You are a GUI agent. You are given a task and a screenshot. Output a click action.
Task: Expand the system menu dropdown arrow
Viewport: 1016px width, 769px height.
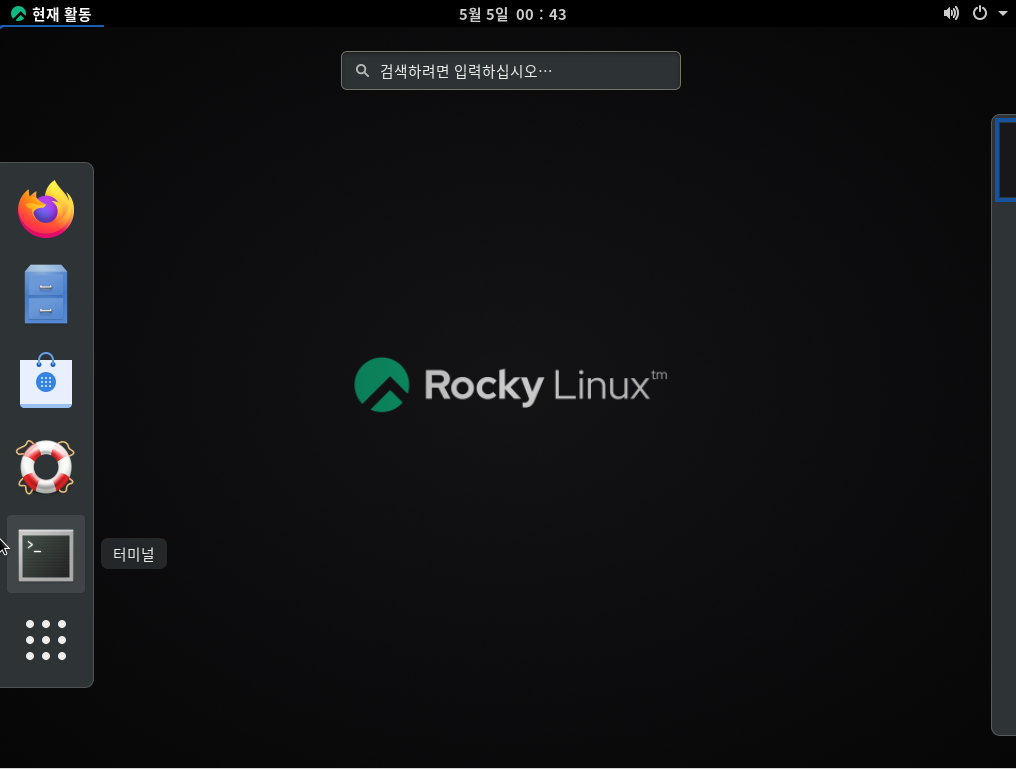tap(1003, 14)
